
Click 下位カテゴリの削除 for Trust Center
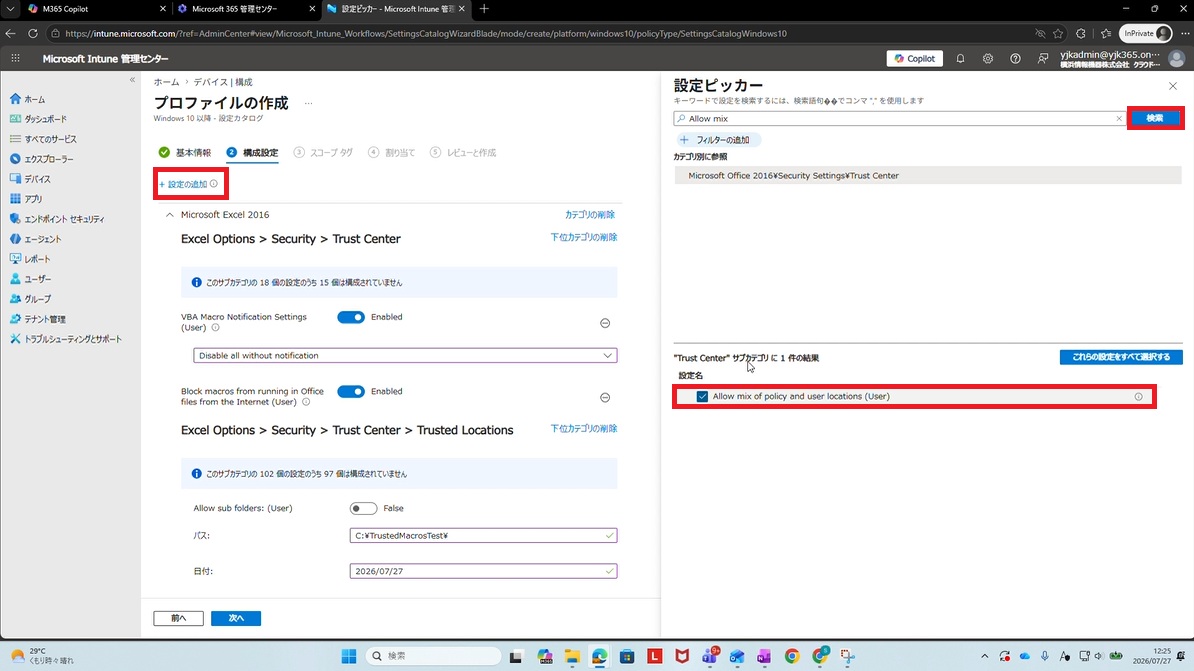click(x=583, y=238)
